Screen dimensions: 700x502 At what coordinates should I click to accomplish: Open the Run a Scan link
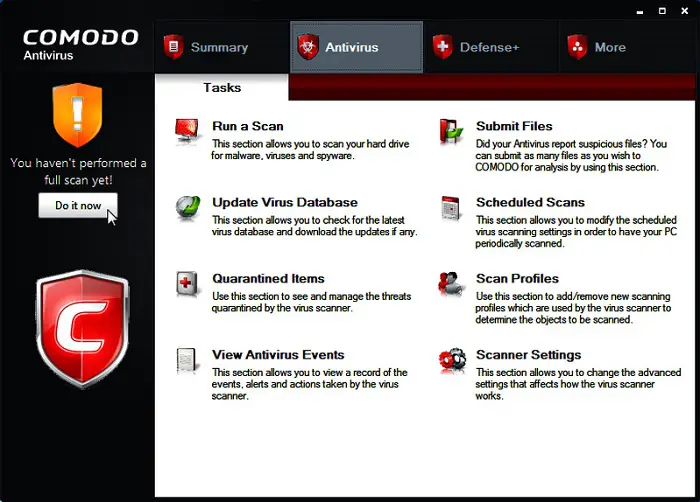tap(248, 126)
